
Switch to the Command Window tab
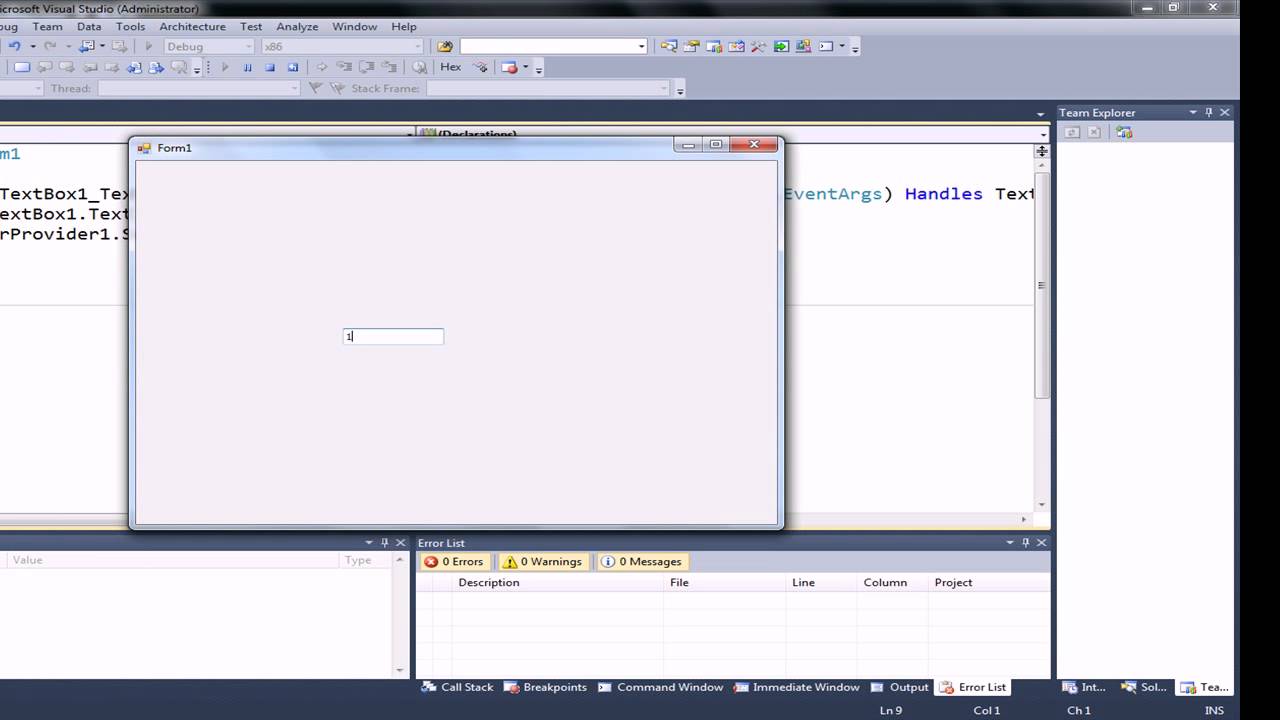coord(660,687)
